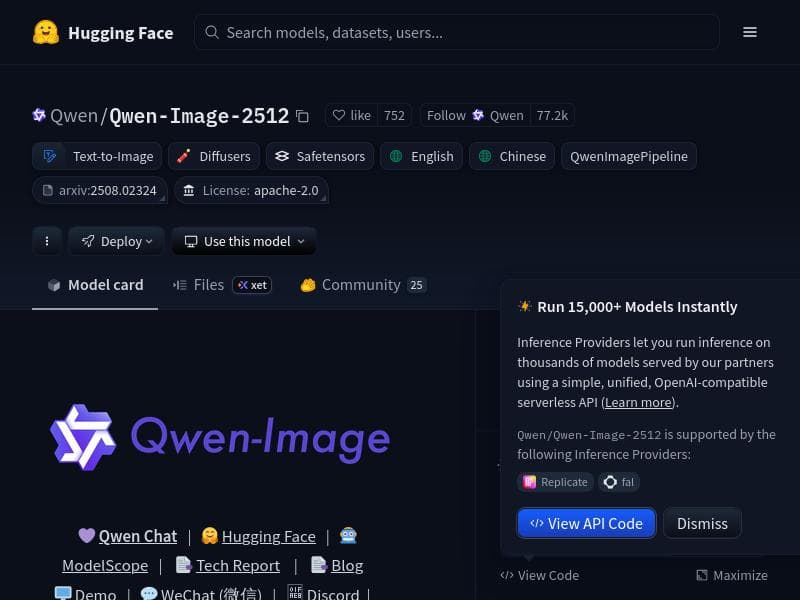Click the Safetensors badge
800x600 pixels.
pyautogui.click(x=320, y=156)
